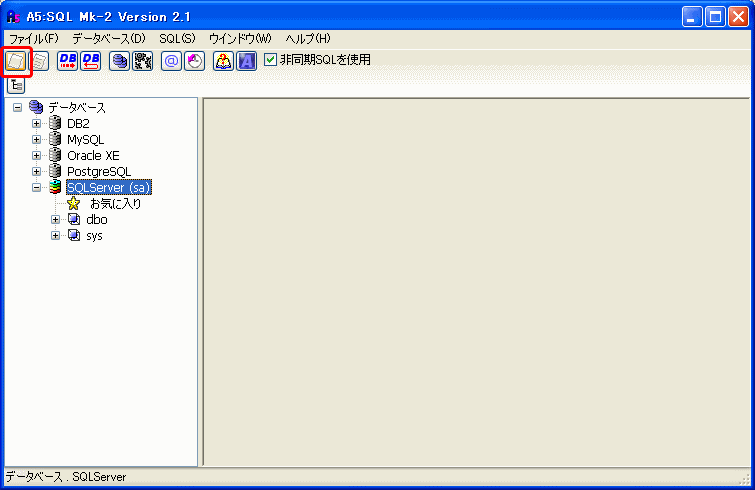755x490 pixels.
Task: Click the grayed-out script document icon
Action: click(40, 61)
